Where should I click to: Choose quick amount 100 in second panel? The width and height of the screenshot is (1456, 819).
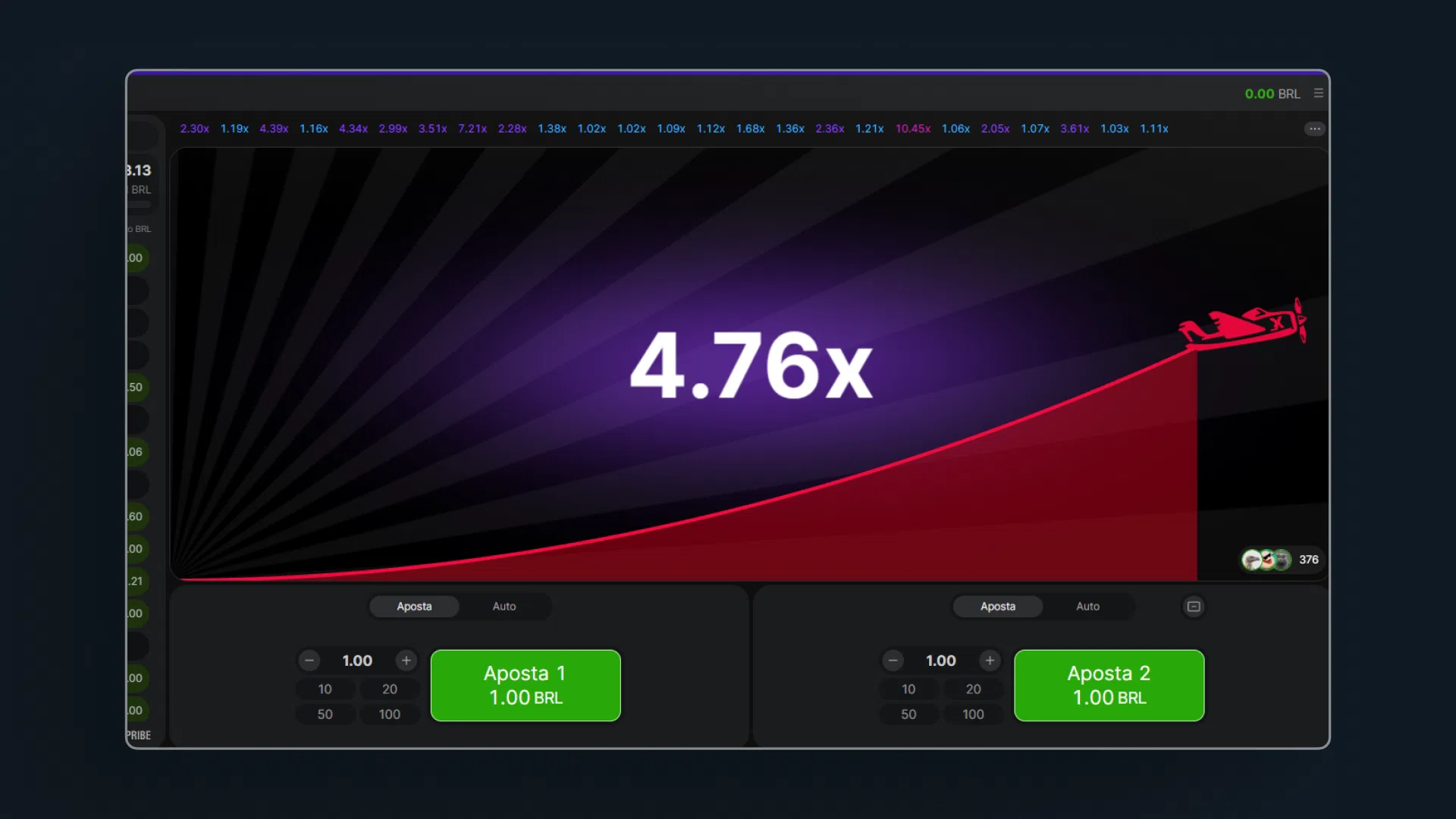pyautogui.click(x=973, y=714)
